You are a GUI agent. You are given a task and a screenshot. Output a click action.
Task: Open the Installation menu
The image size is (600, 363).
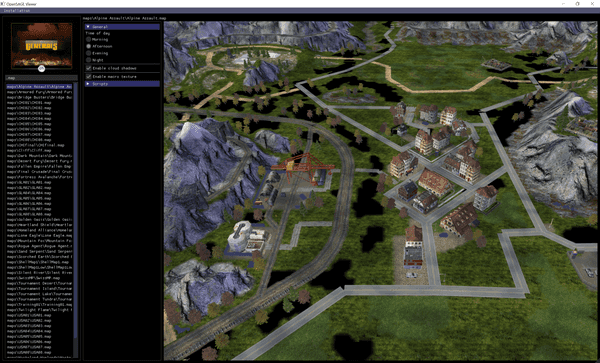17,11
